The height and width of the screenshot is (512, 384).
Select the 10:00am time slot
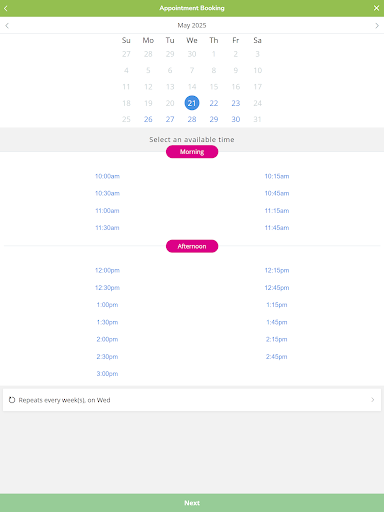(x=107, y=176)
